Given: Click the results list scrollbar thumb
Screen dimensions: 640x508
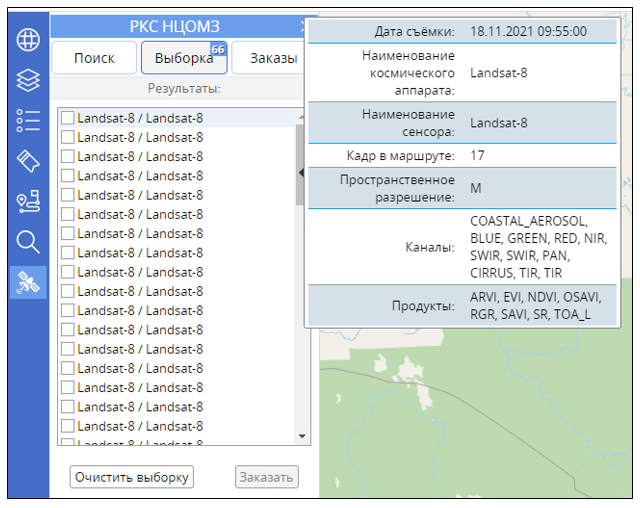Looking at the screenshot, I should pos(300,165).
